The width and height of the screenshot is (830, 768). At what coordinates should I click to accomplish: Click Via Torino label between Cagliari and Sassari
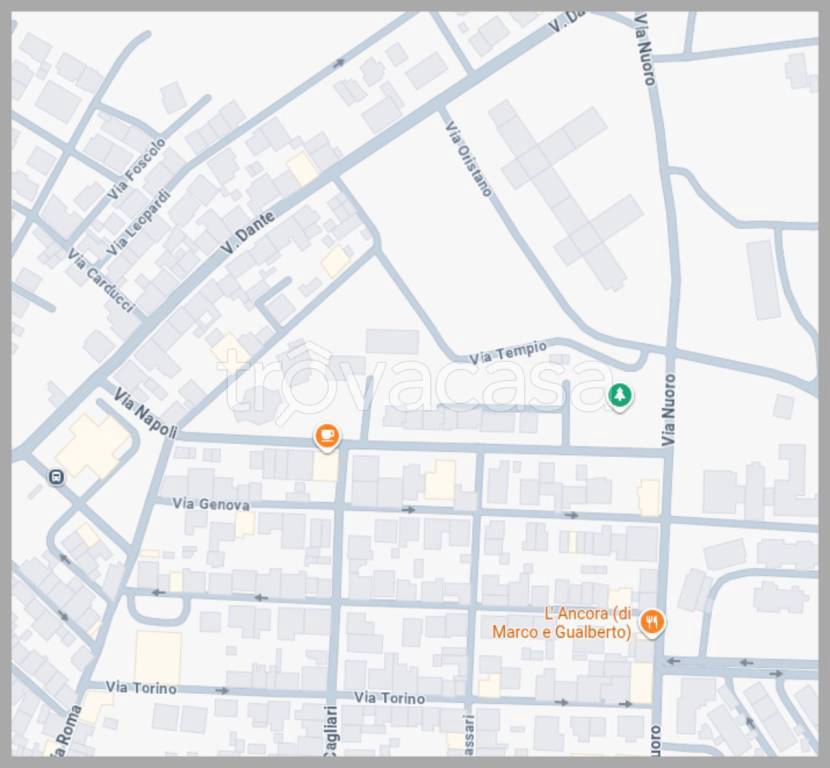coord(389,698)
